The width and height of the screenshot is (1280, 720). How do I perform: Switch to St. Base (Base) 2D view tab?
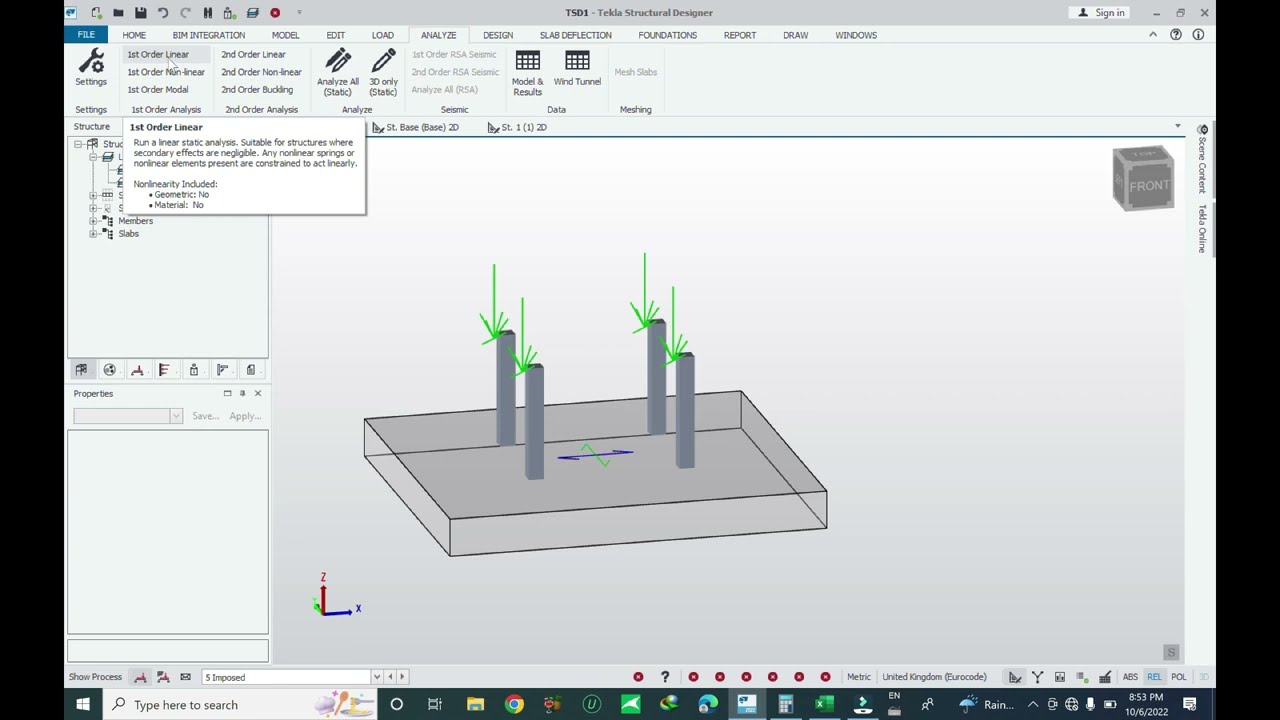point(416,127)
